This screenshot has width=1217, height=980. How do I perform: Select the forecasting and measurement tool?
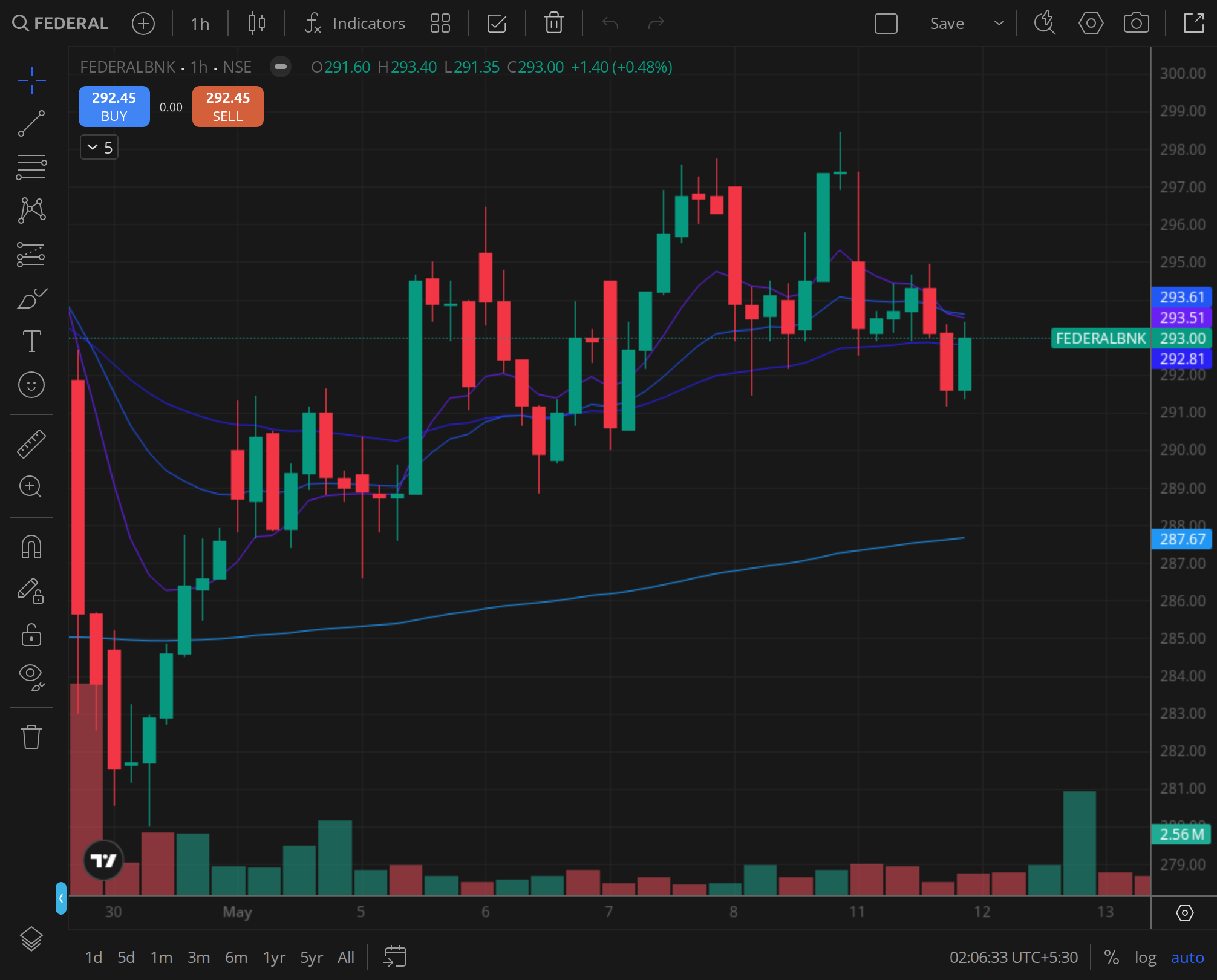point(31,254)
